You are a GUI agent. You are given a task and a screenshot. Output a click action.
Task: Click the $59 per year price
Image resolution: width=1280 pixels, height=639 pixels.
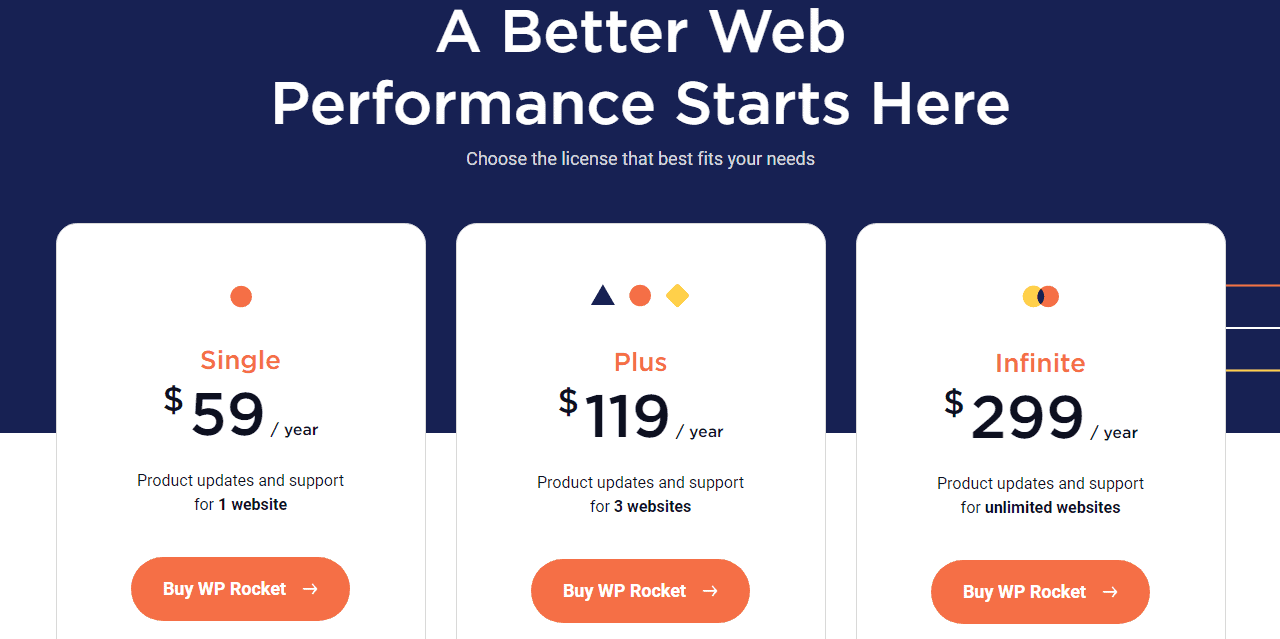coord(240,415)
